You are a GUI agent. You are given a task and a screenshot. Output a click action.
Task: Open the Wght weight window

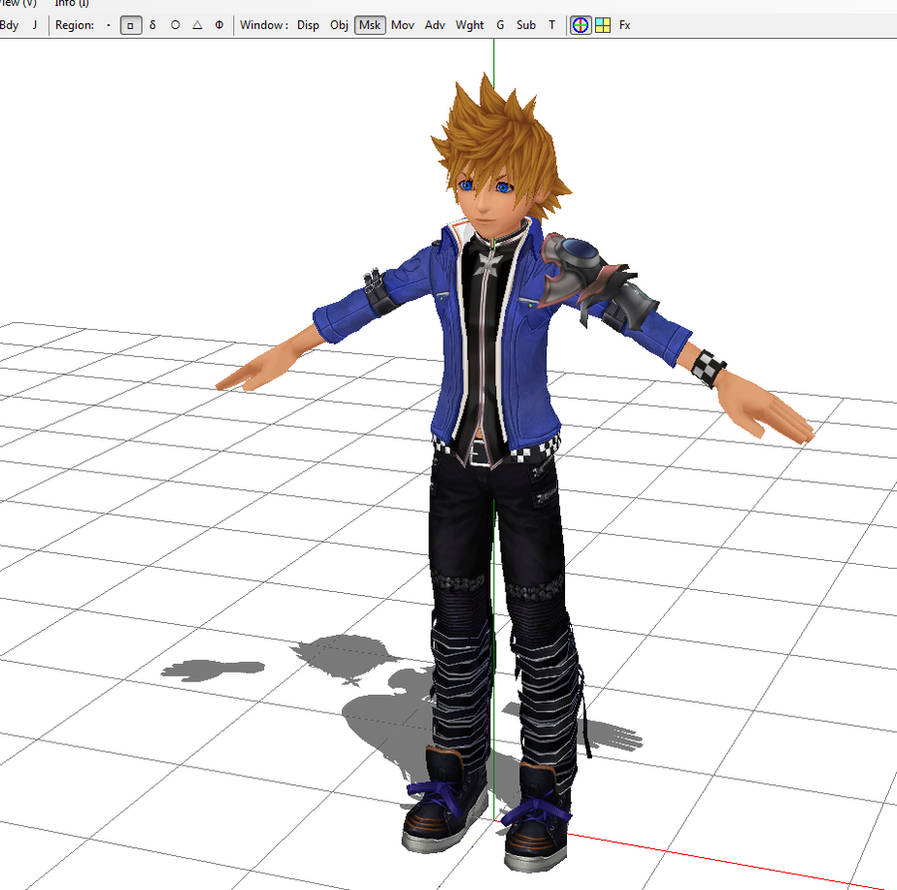[x=470, y=25]
